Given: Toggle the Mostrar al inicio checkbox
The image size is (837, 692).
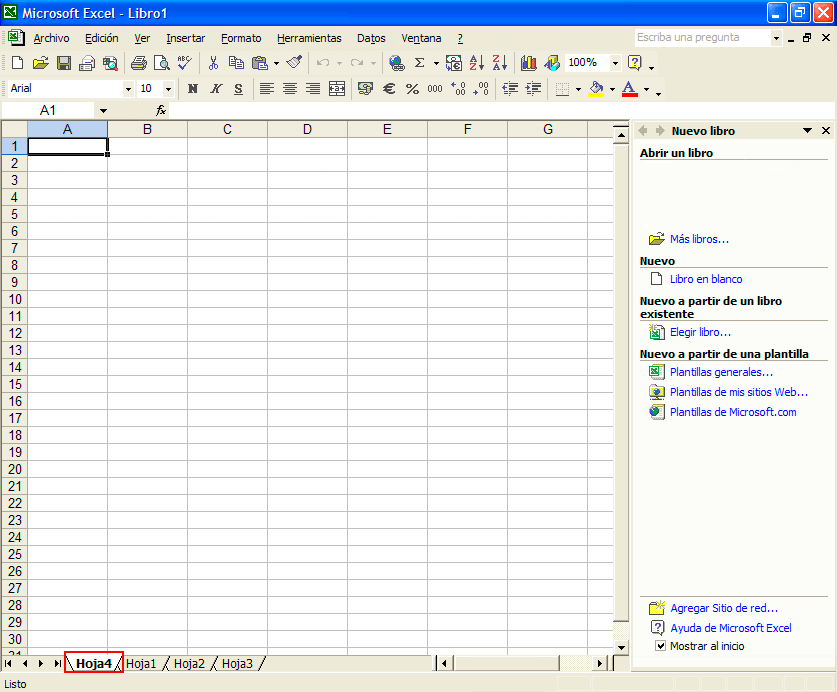Looking at the screenshot, I should (x=660, y=646).
